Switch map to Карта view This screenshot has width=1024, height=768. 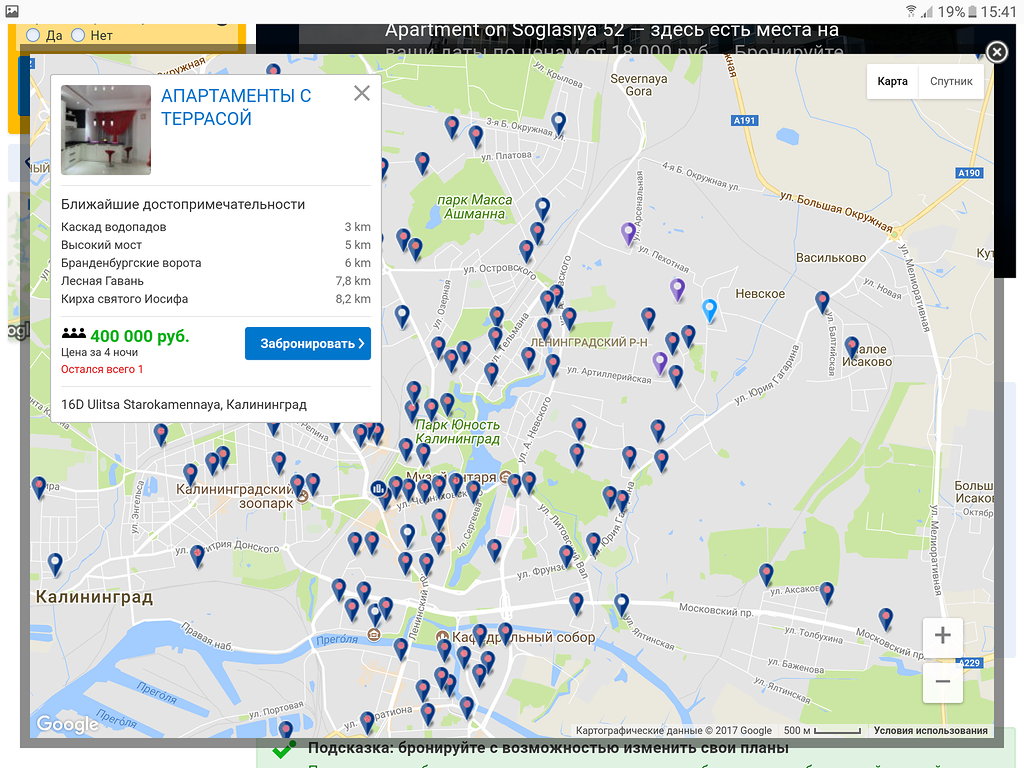(x=892, y=82)
